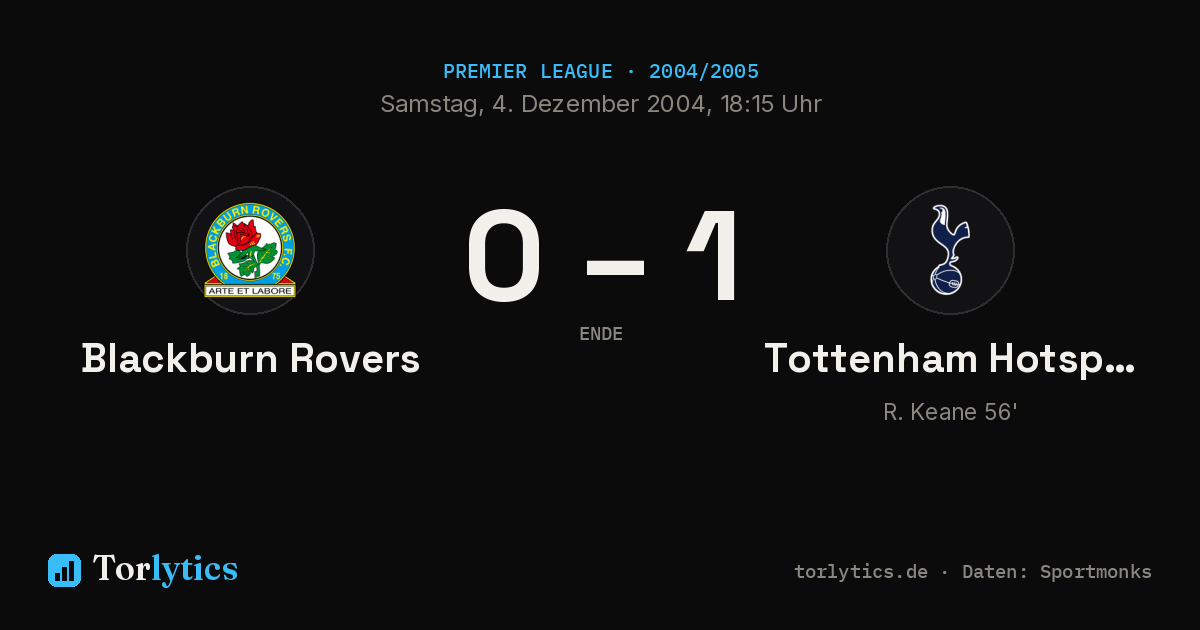Viewport: 1200px width, 630px height.
Task: Open the torlytics.de website link
Action: pos(861,572)
